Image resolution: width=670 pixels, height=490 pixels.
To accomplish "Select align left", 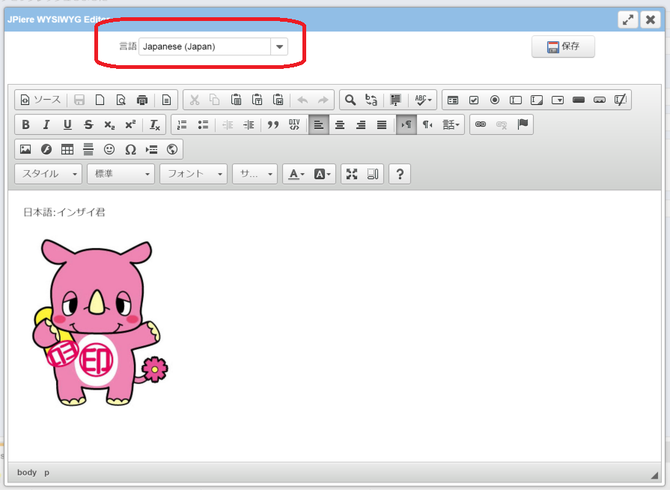I will tap(319, 125).
